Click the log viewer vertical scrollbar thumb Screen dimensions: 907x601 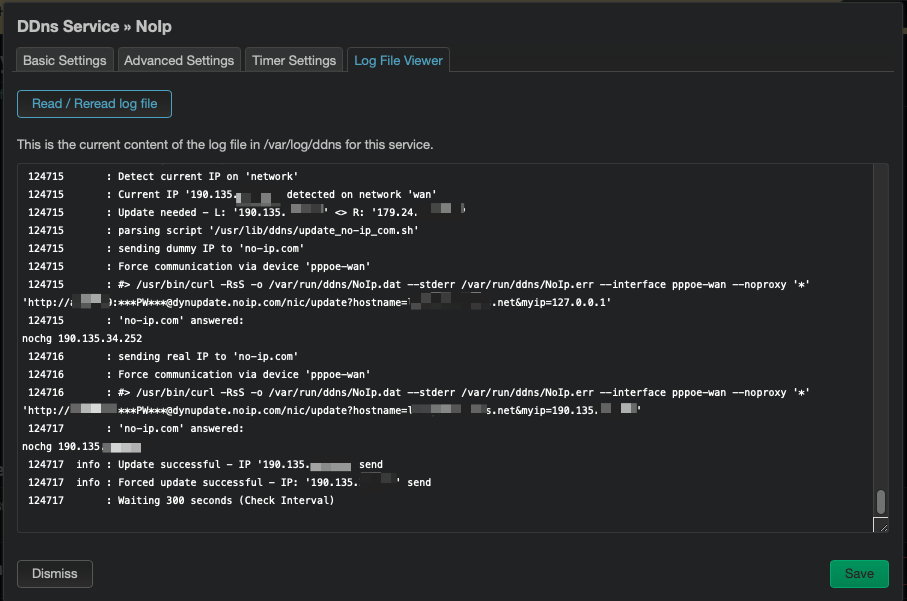(880, 502)
